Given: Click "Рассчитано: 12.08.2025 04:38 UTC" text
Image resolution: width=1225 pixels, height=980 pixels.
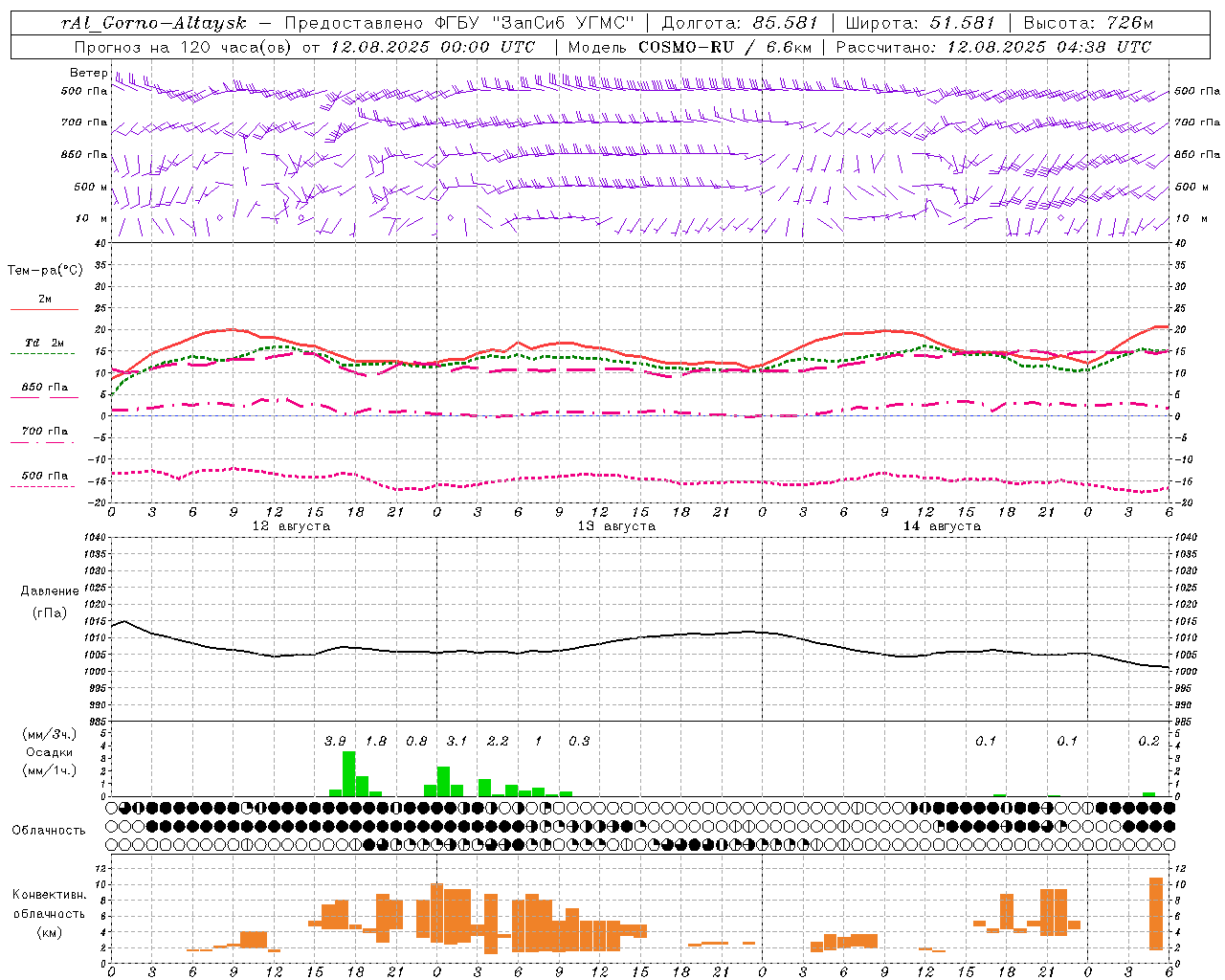Looking at the screenshot, I should click(993, 47).
